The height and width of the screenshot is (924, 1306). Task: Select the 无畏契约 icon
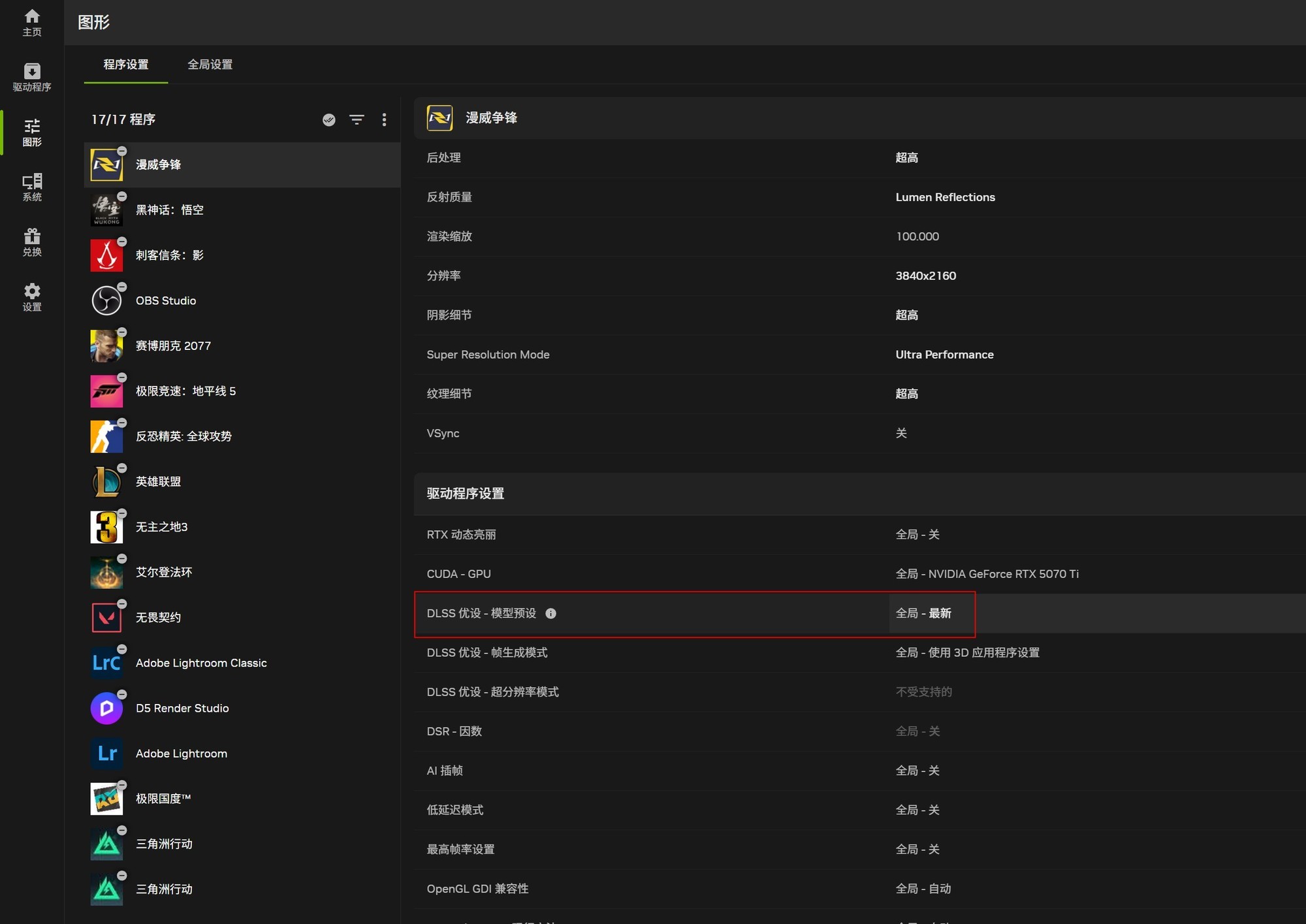tap(106, 617)
